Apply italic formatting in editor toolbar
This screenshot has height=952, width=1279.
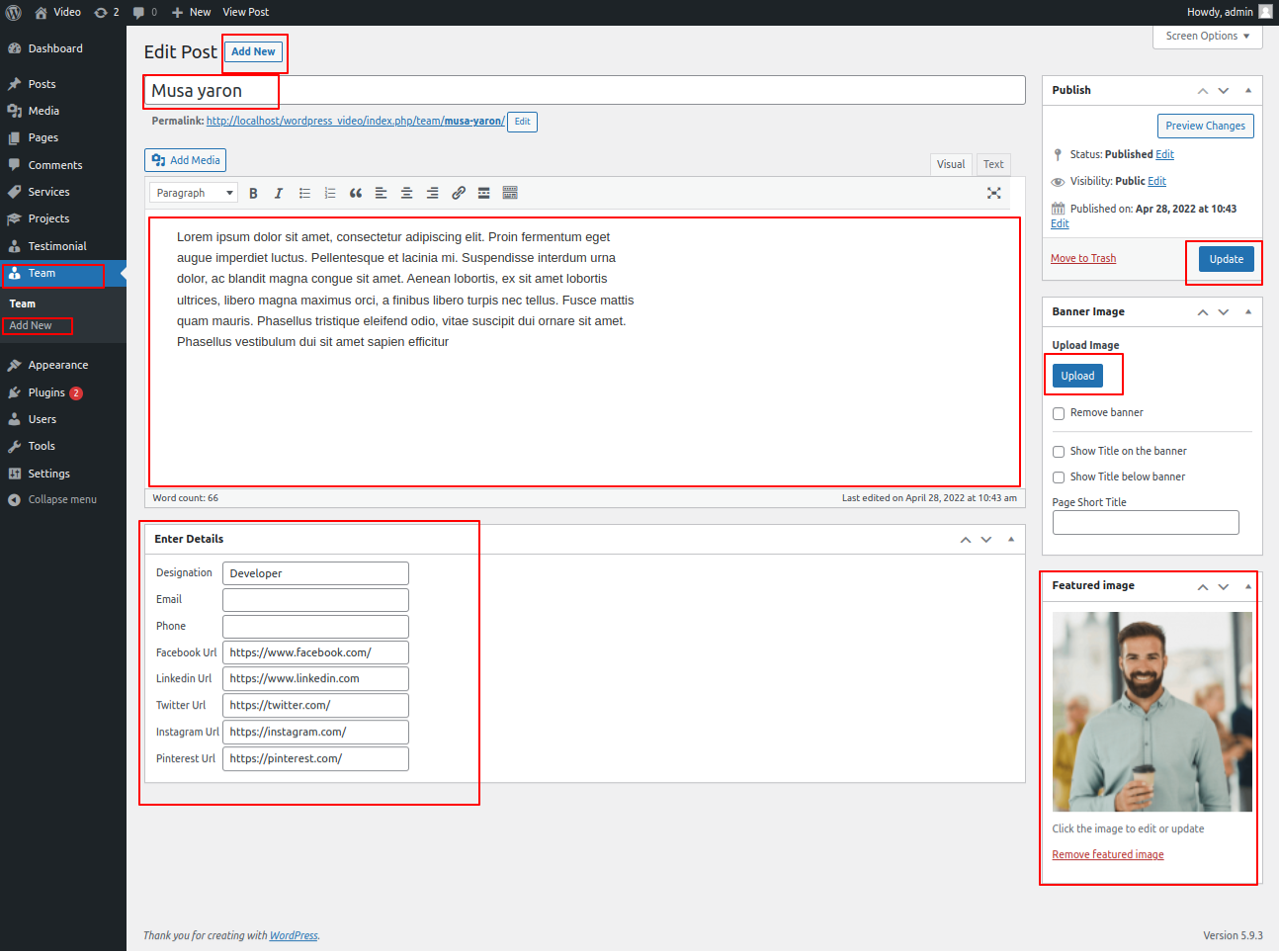[279, 194]
